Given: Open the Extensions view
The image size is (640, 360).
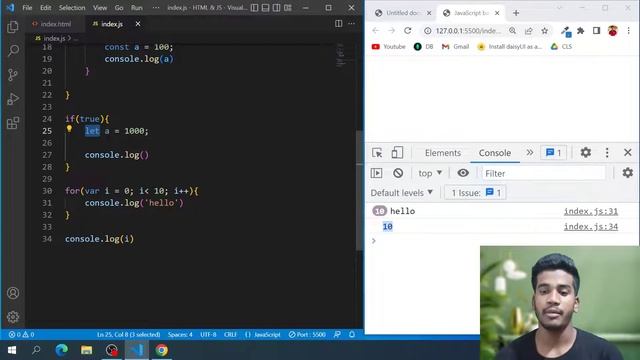Looking at the screenshot, I should (13, 123).
